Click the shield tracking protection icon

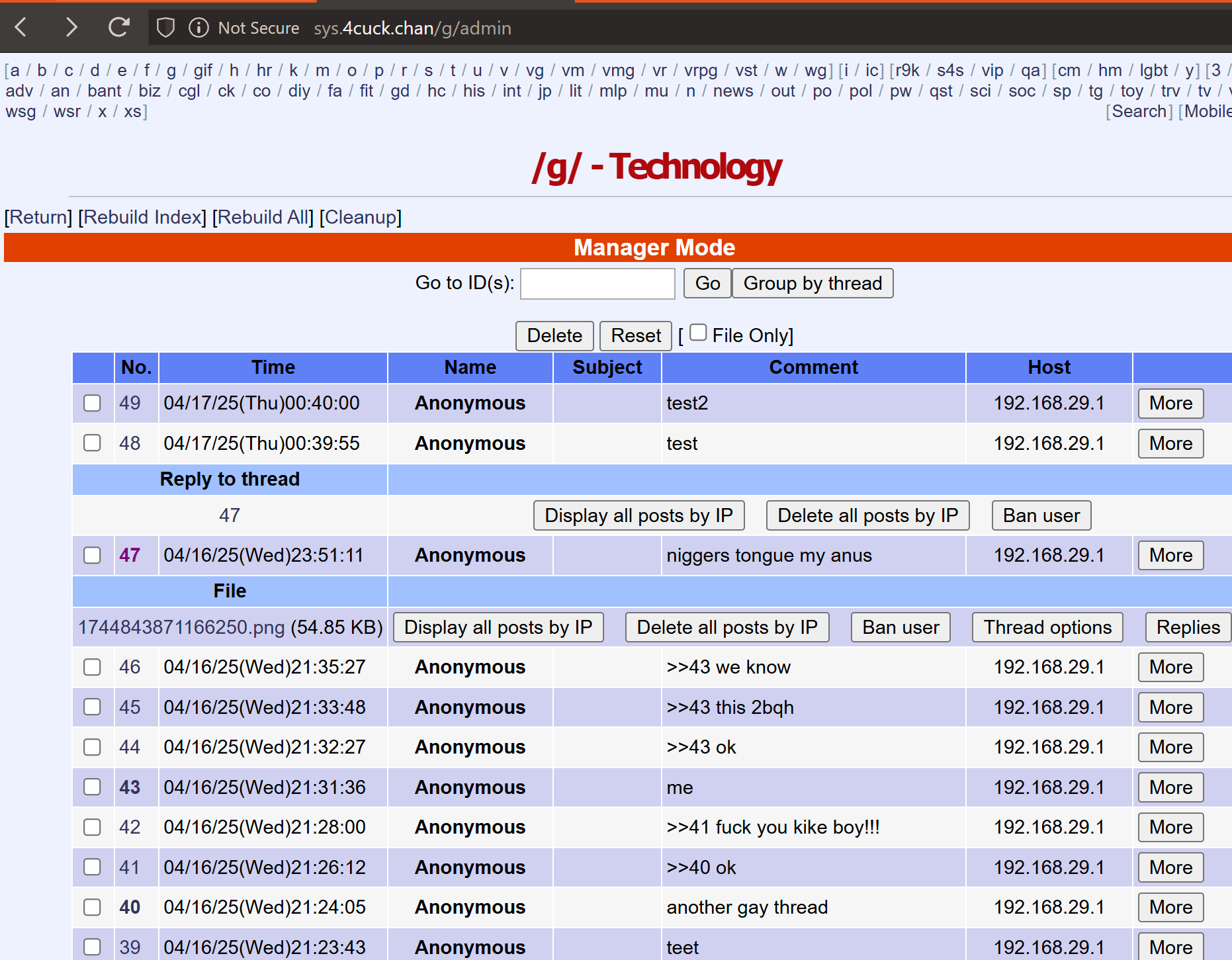165,28
